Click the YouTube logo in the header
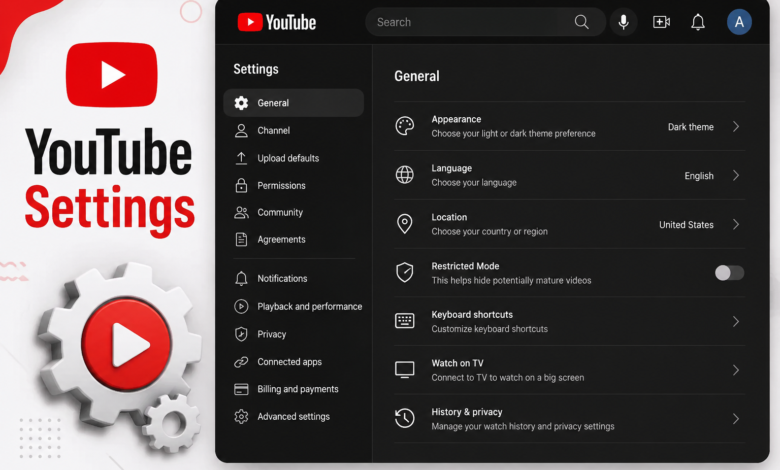The width and height of the screenshot is (780, 470). [277, 22]
